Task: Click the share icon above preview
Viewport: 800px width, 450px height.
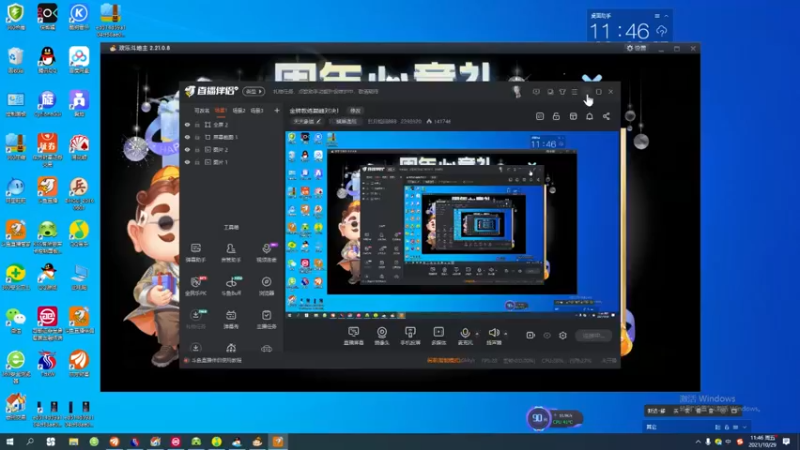Action: (x=606, y=116)
